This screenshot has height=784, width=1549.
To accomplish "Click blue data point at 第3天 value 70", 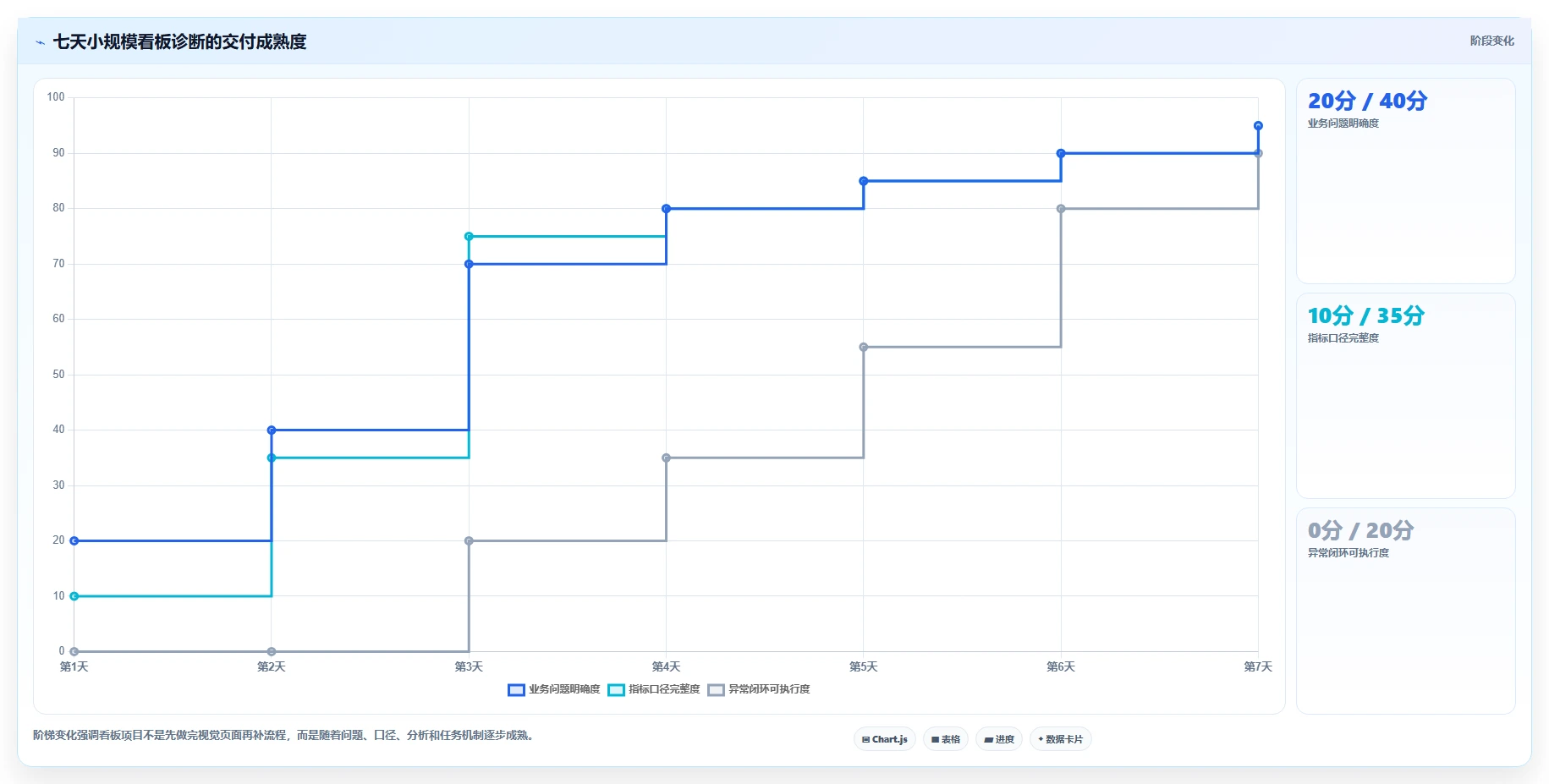I will click(469, 264).
